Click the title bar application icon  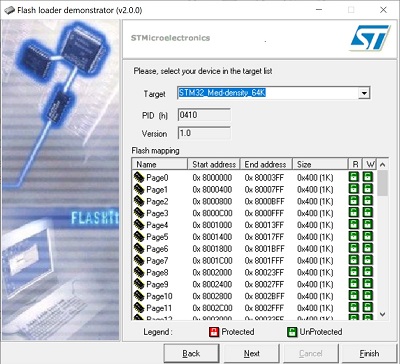[x=9, y=10]
